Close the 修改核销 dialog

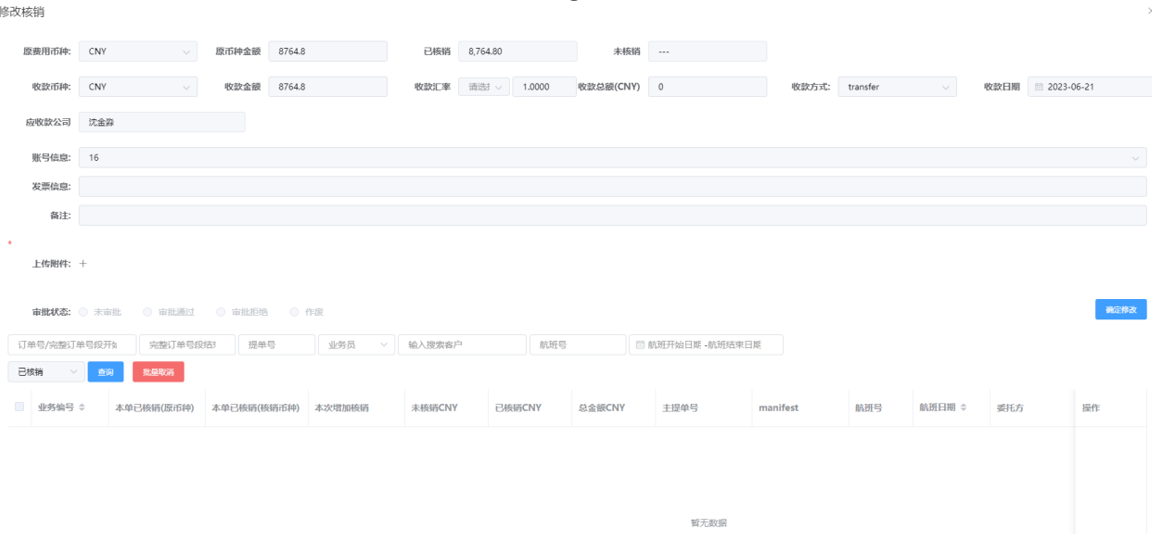1148,12
